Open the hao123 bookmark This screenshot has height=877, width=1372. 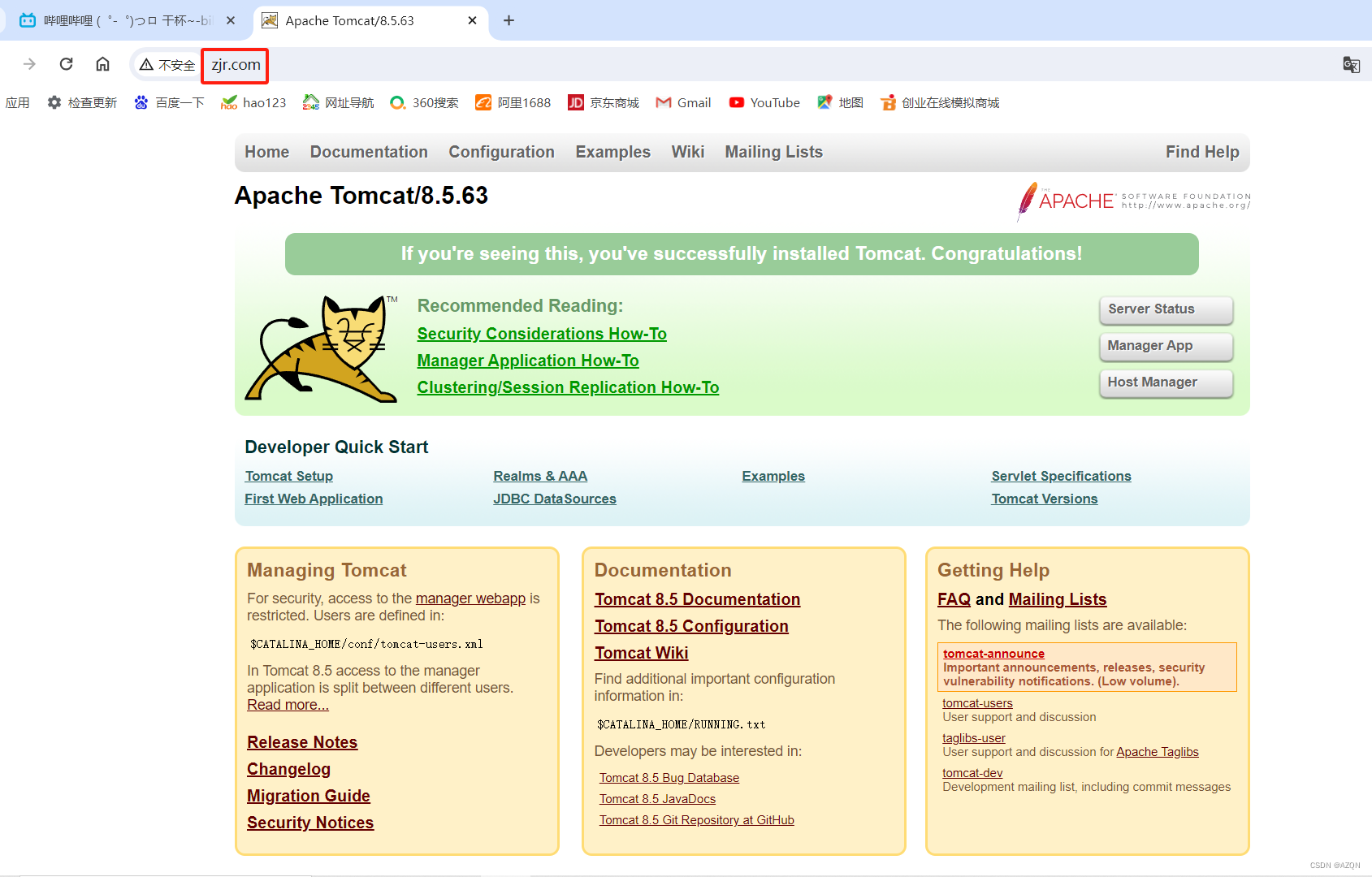tap(253, 102)
